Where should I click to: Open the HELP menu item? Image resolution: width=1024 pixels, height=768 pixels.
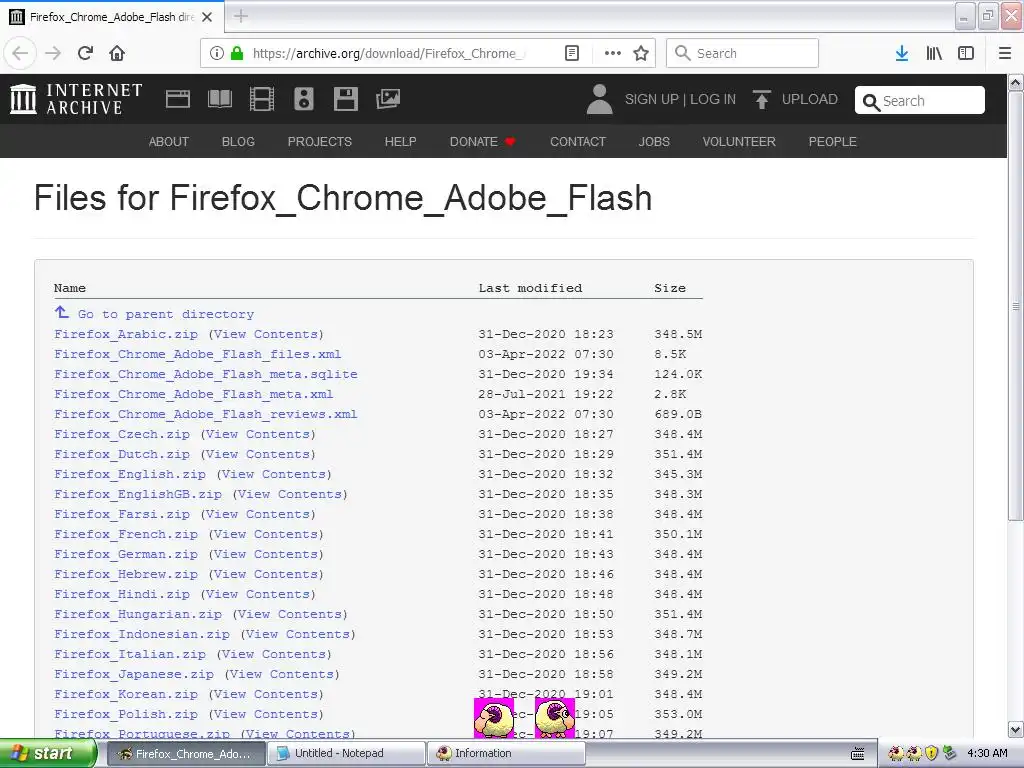click(400, 142)
